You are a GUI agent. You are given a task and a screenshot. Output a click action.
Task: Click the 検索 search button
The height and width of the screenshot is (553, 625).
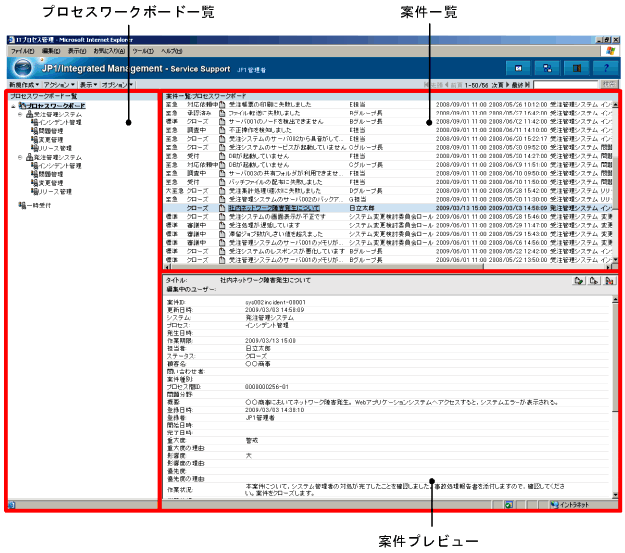click(x=609, y=85)
